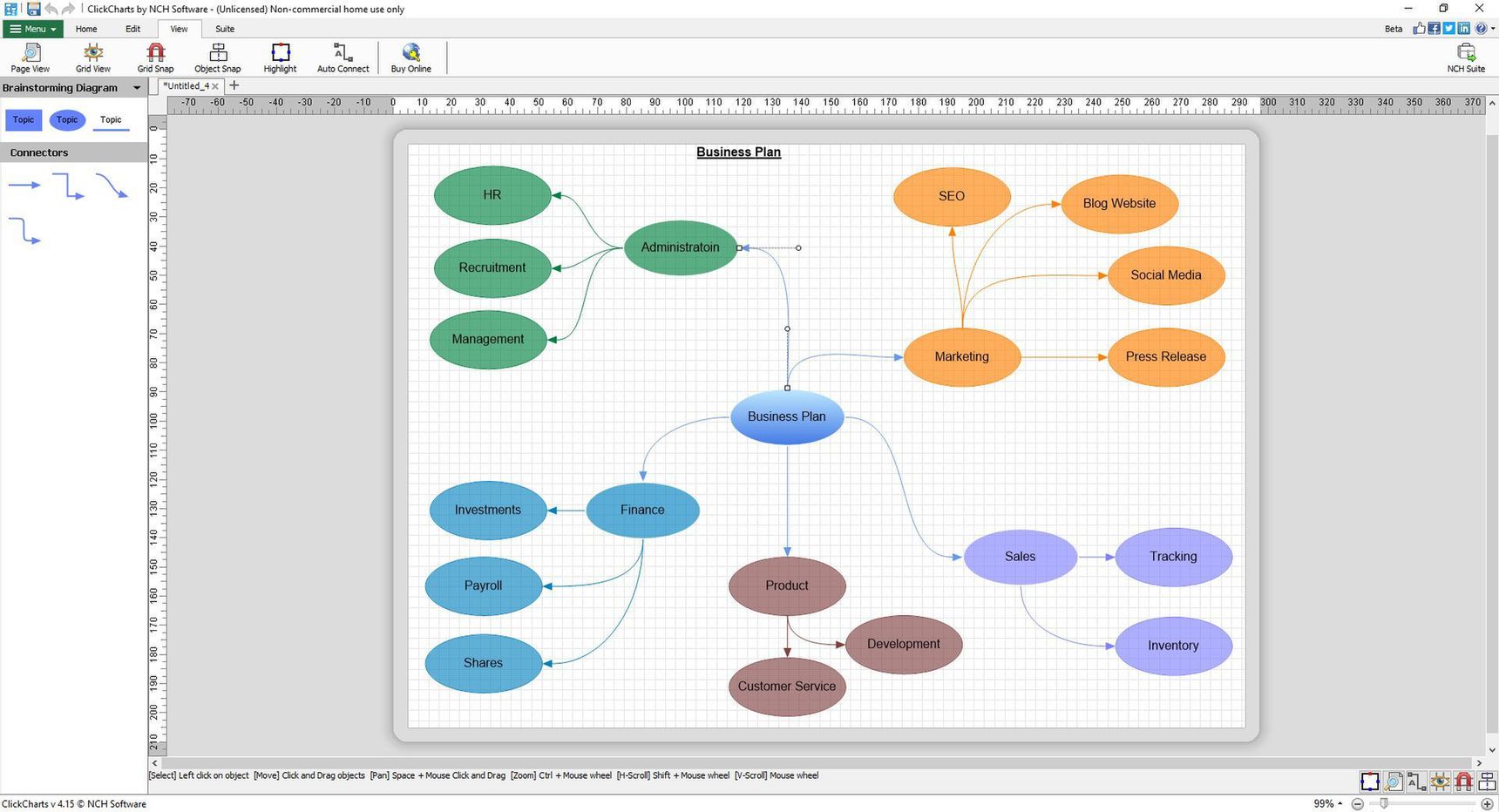This screenshot has width=1499, height=812.
Task: Toggle the Highlight ribbon button
Action: pos(280,58)
